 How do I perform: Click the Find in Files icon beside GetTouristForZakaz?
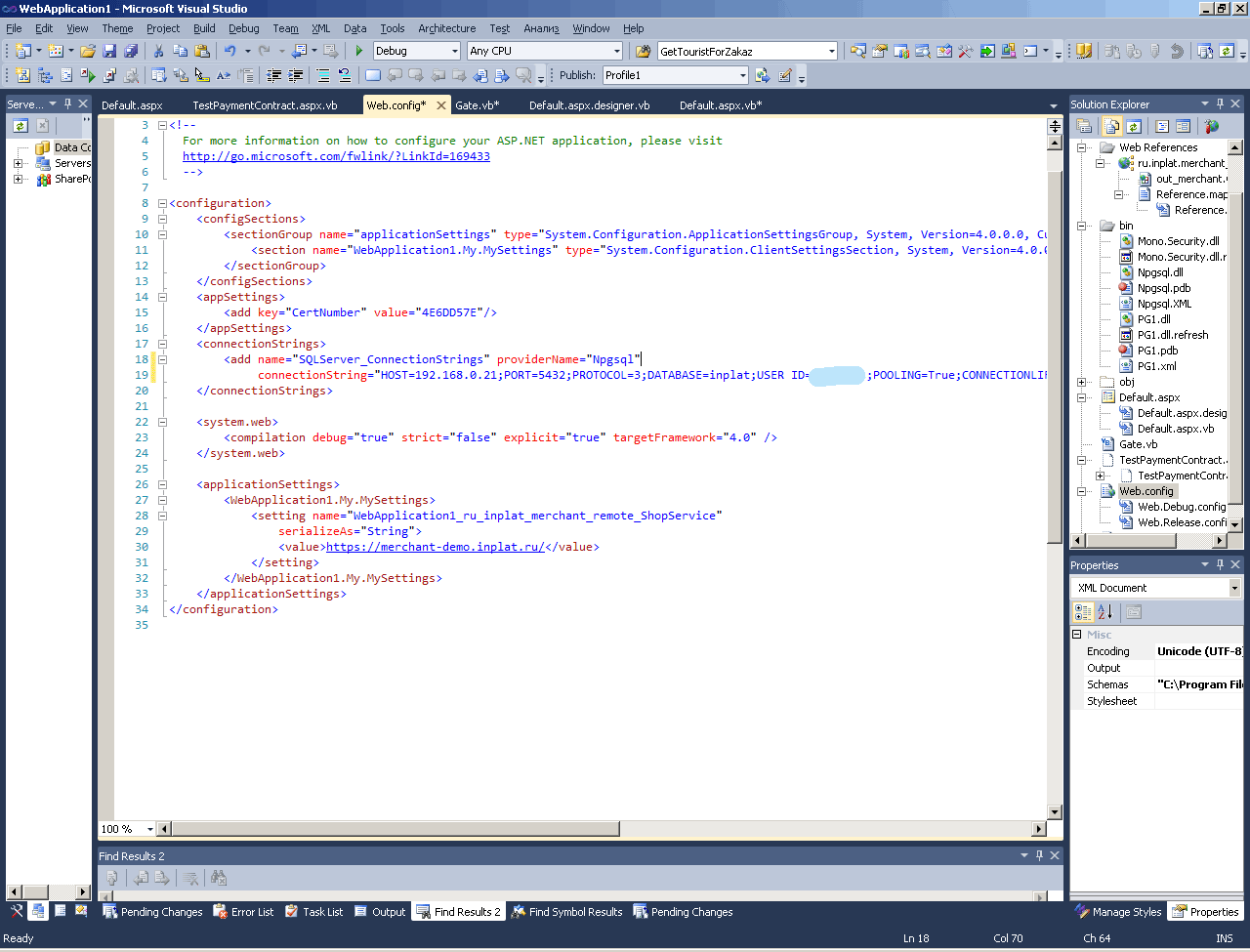click(643, 51)
